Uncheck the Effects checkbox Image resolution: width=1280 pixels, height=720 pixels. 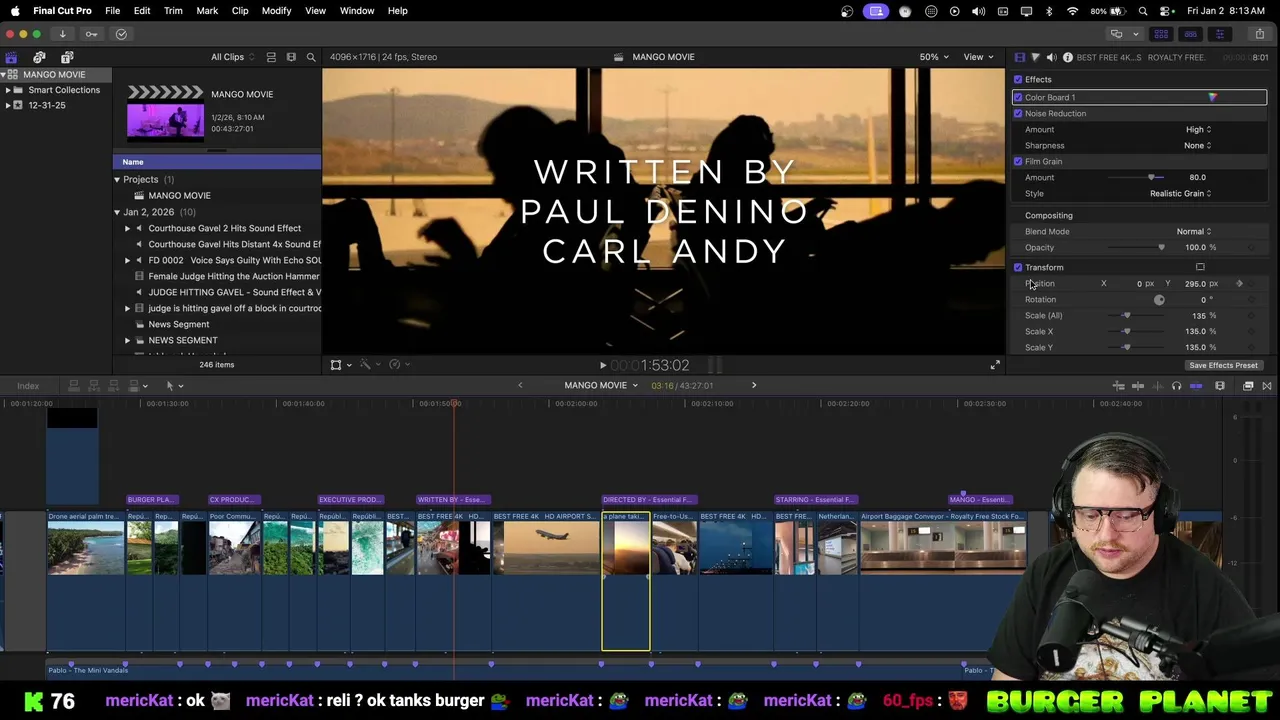click(x=1018, y=79)
